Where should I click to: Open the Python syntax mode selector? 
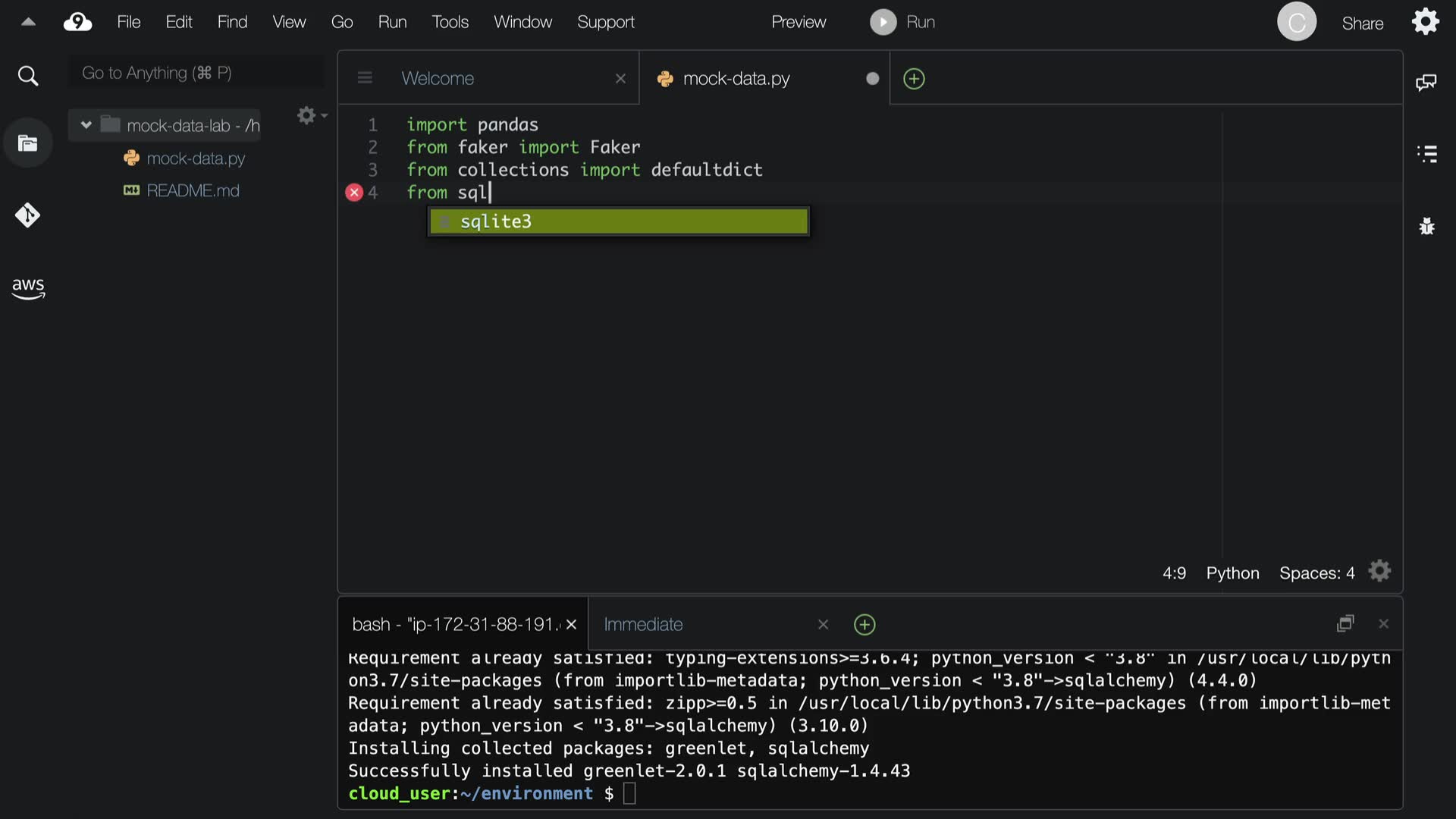1232,573
